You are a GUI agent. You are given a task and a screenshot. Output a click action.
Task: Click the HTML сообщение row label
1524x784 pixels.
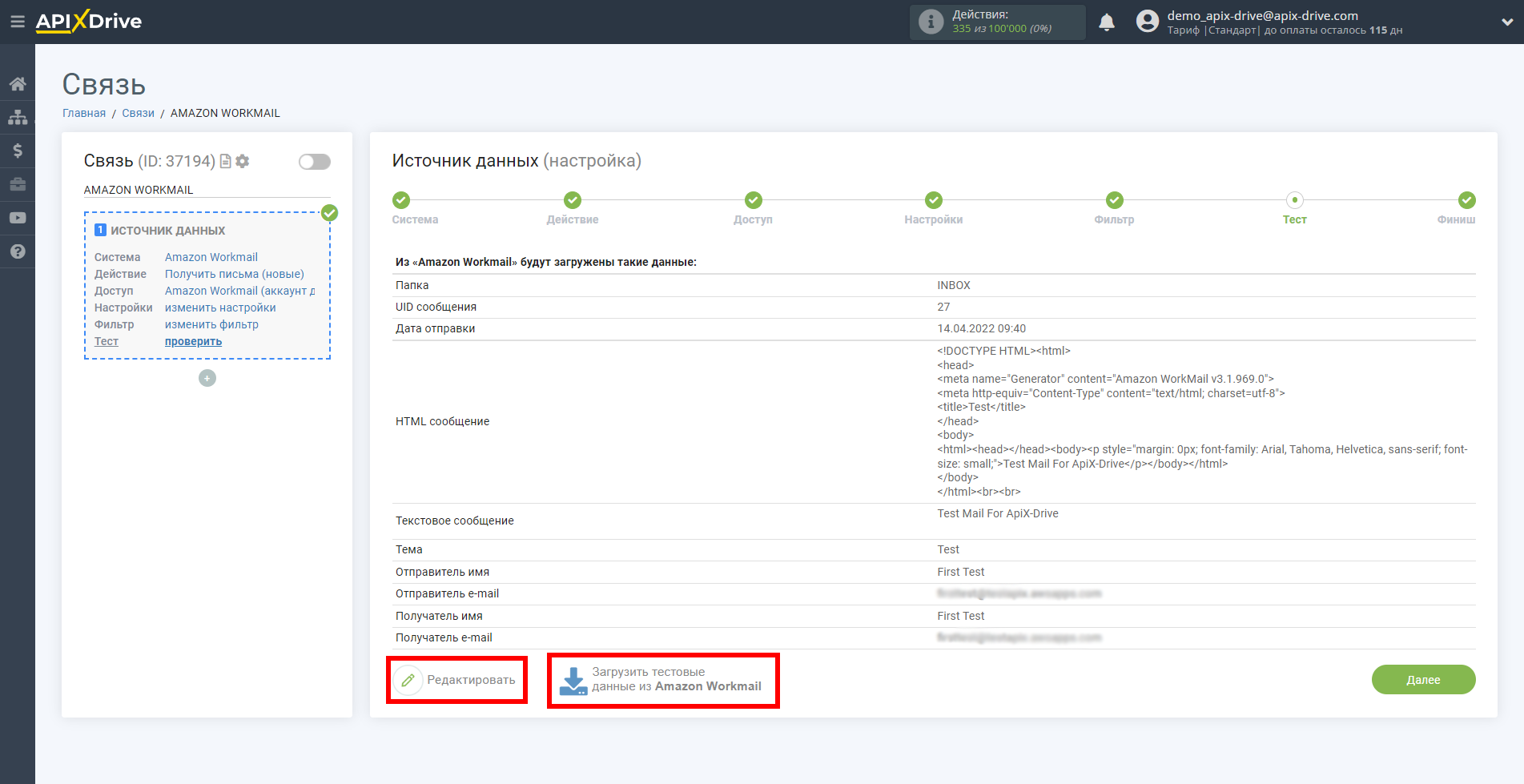[x=442, y=421]
